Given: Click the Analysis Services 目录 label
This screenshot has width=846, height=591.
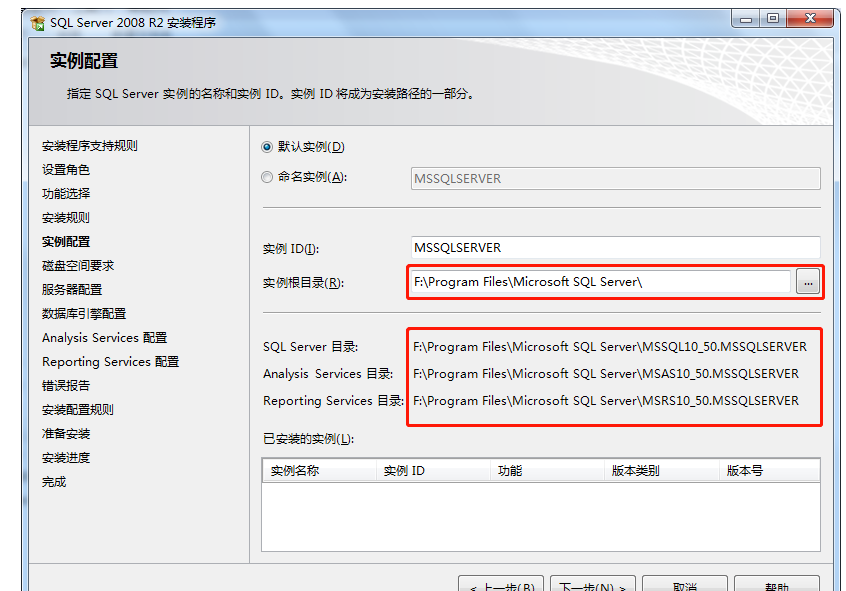Looking at the screenshot, I should point(328,374).
